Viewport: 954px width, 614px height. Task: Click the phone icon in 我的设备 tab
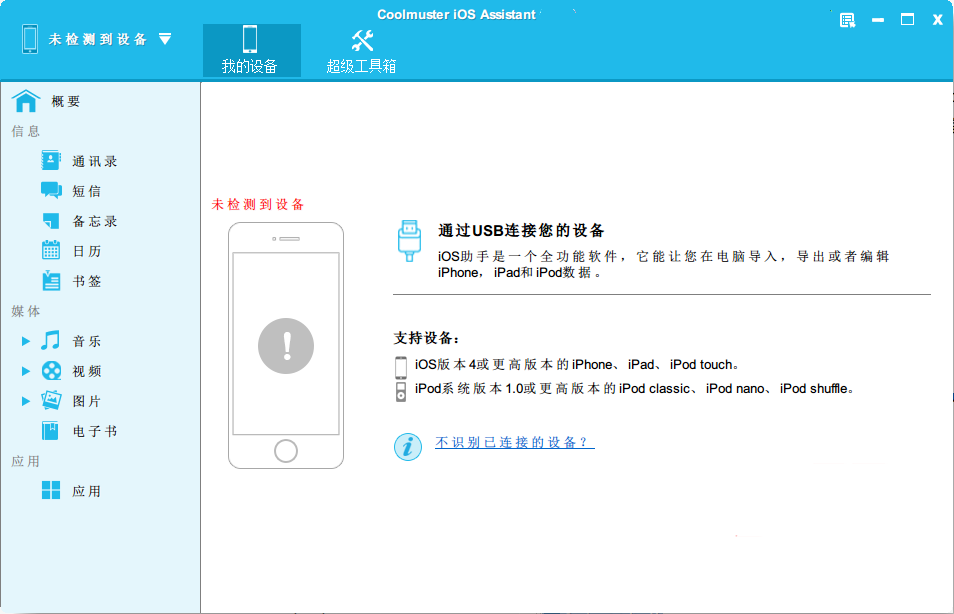tap(249, 39)
